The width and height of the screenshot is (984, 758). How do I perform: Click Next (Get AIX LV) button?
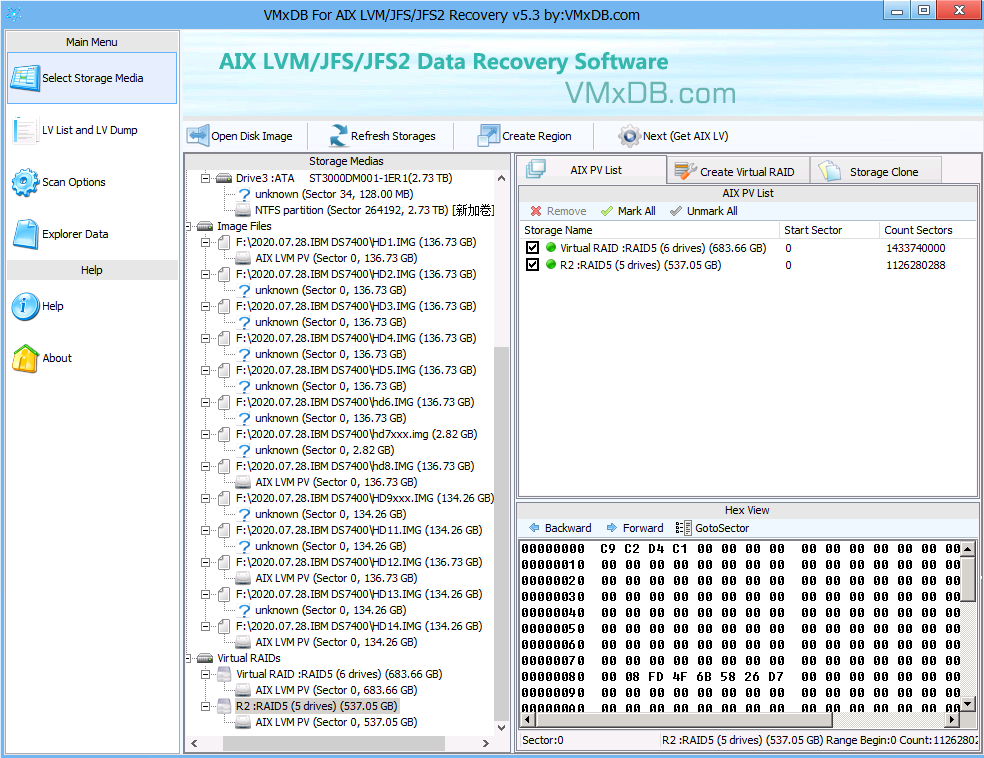click(x=673, y=136)
